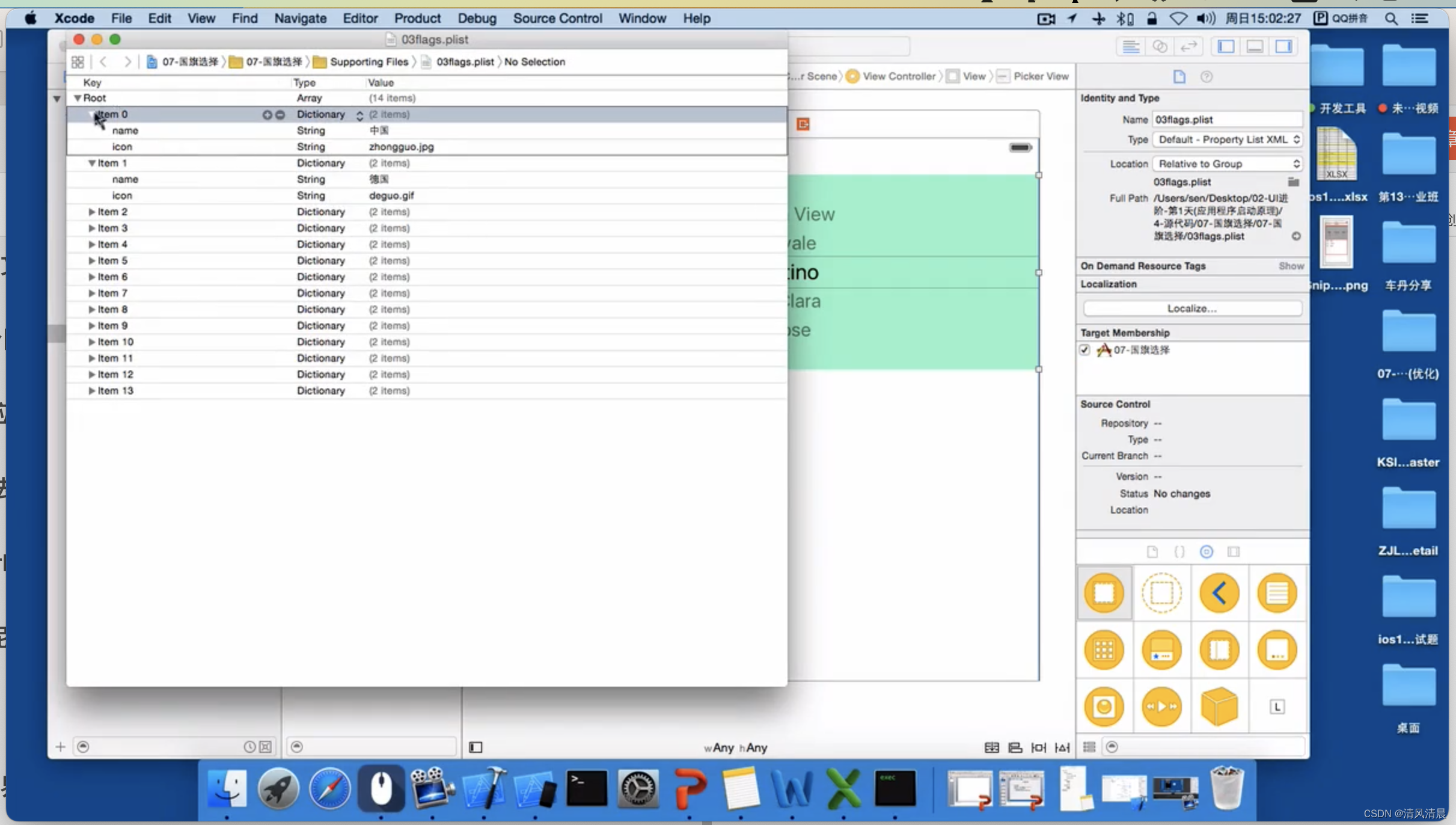
Task: Collapse Root array disclosure triangle
Action: (78, 97)
